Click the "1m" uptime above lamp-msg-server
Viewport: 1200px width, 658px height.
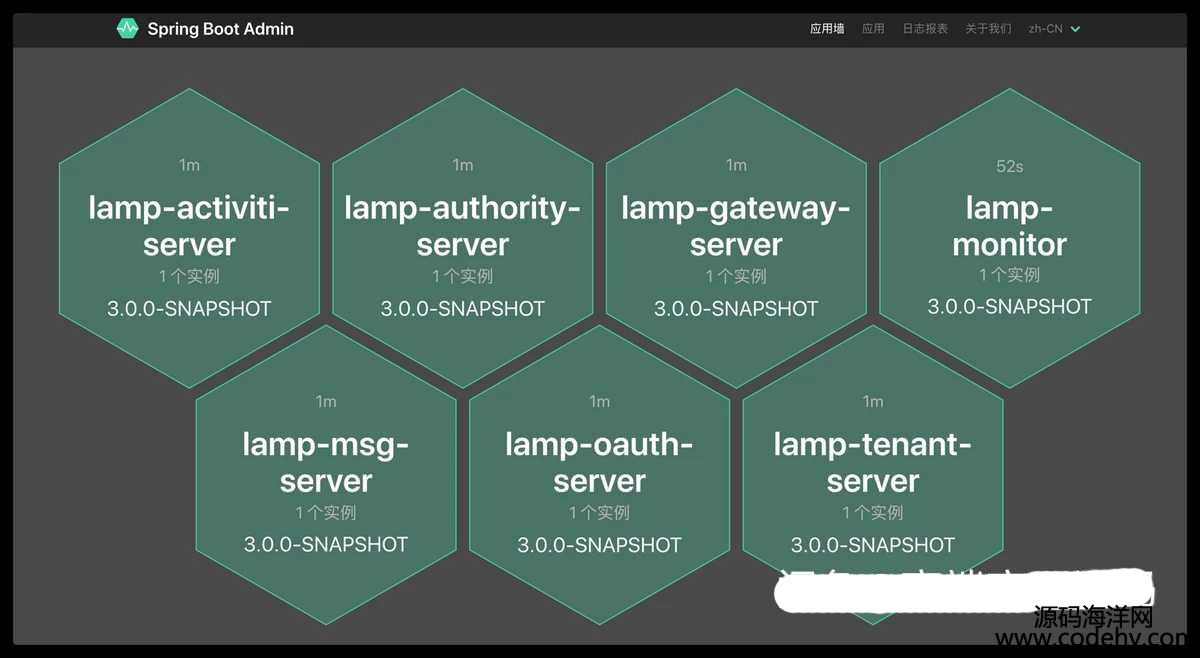click(x=326, y=402)
